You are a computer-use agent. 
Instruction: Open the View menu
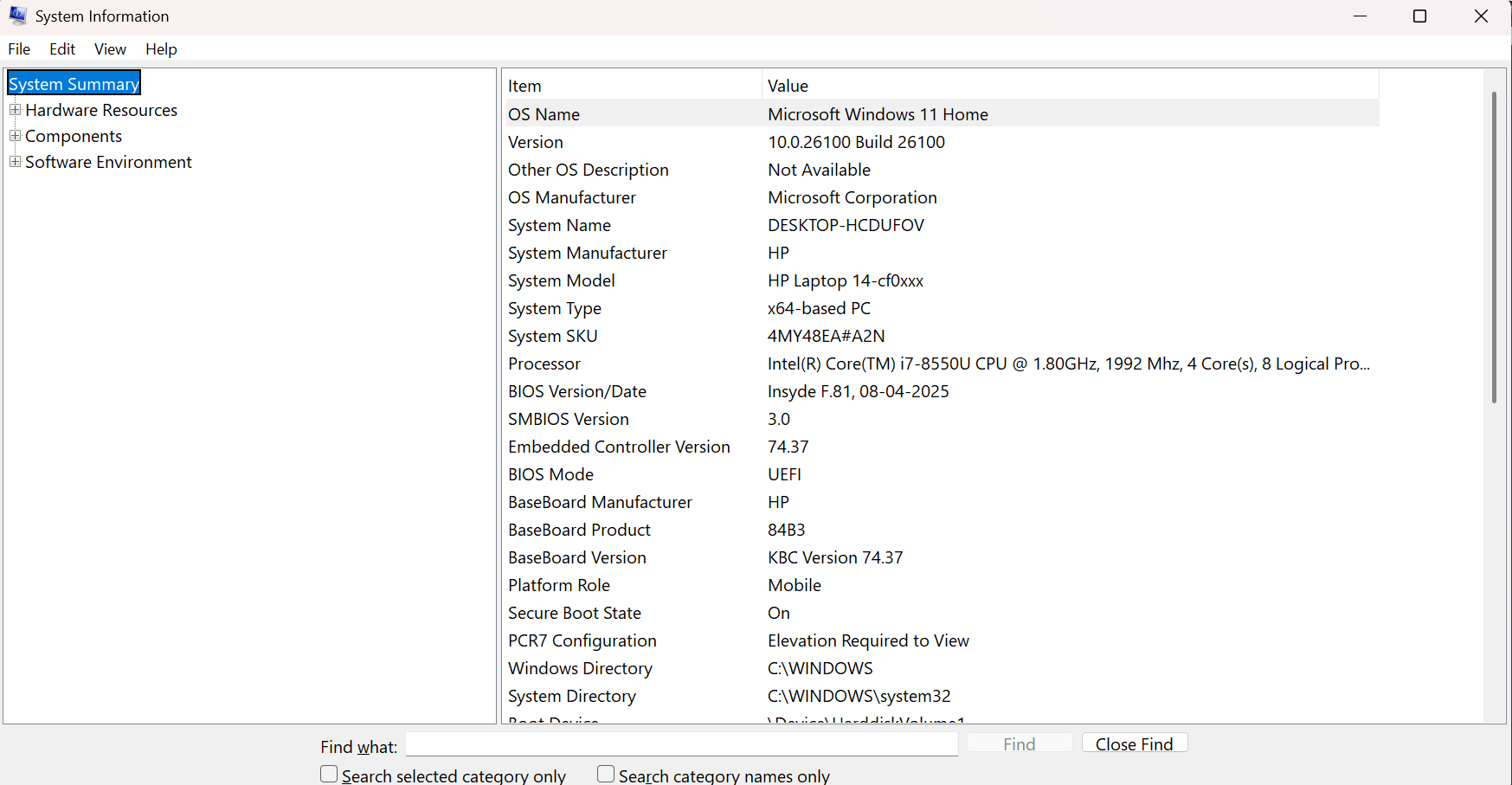tap(110, 49)
